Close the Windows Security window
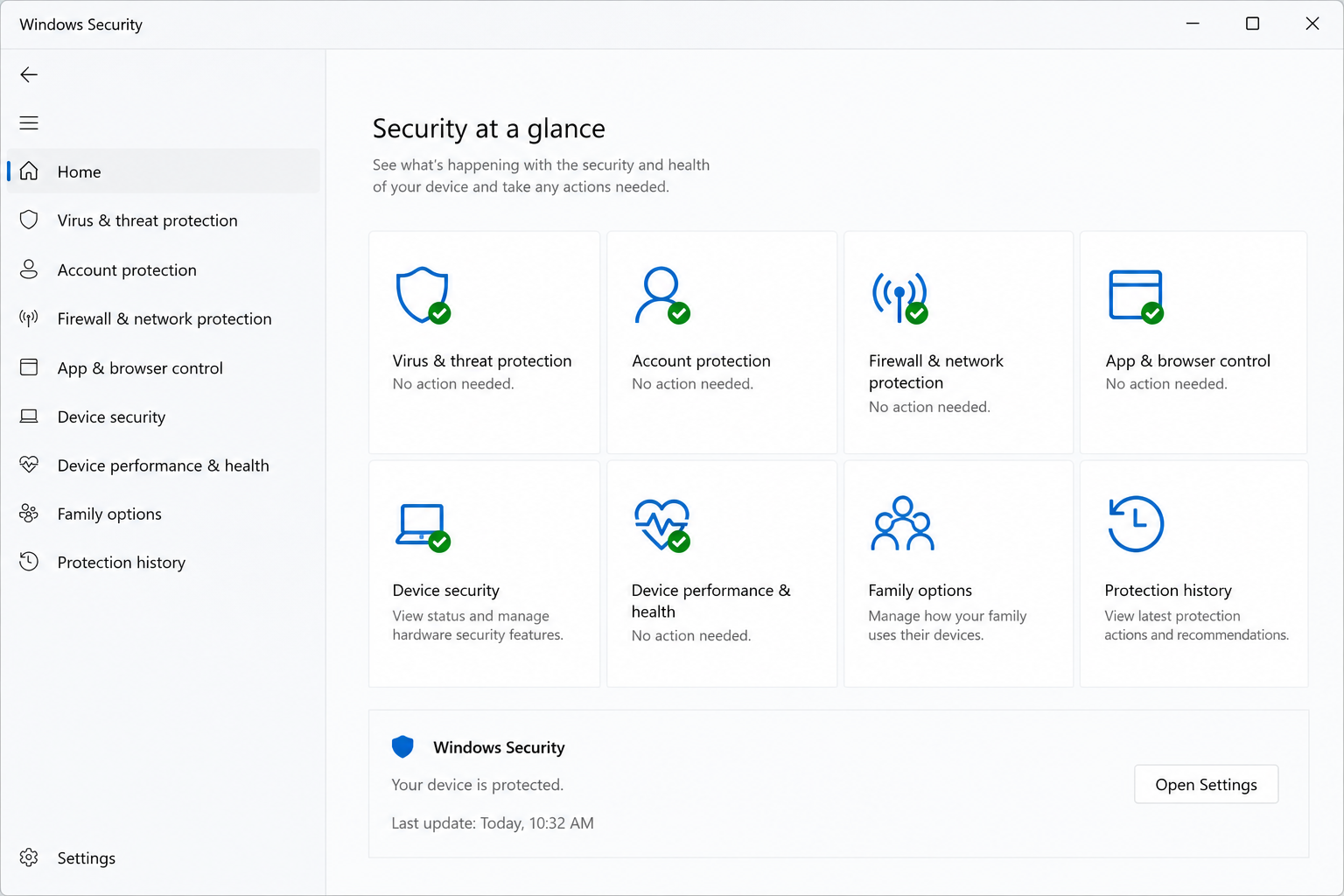 (1312, 24)
